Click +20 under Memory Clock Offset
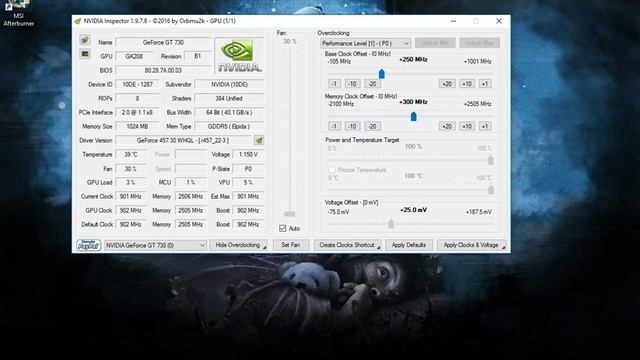The image size is (640, 360). click(x=447, y=126)
